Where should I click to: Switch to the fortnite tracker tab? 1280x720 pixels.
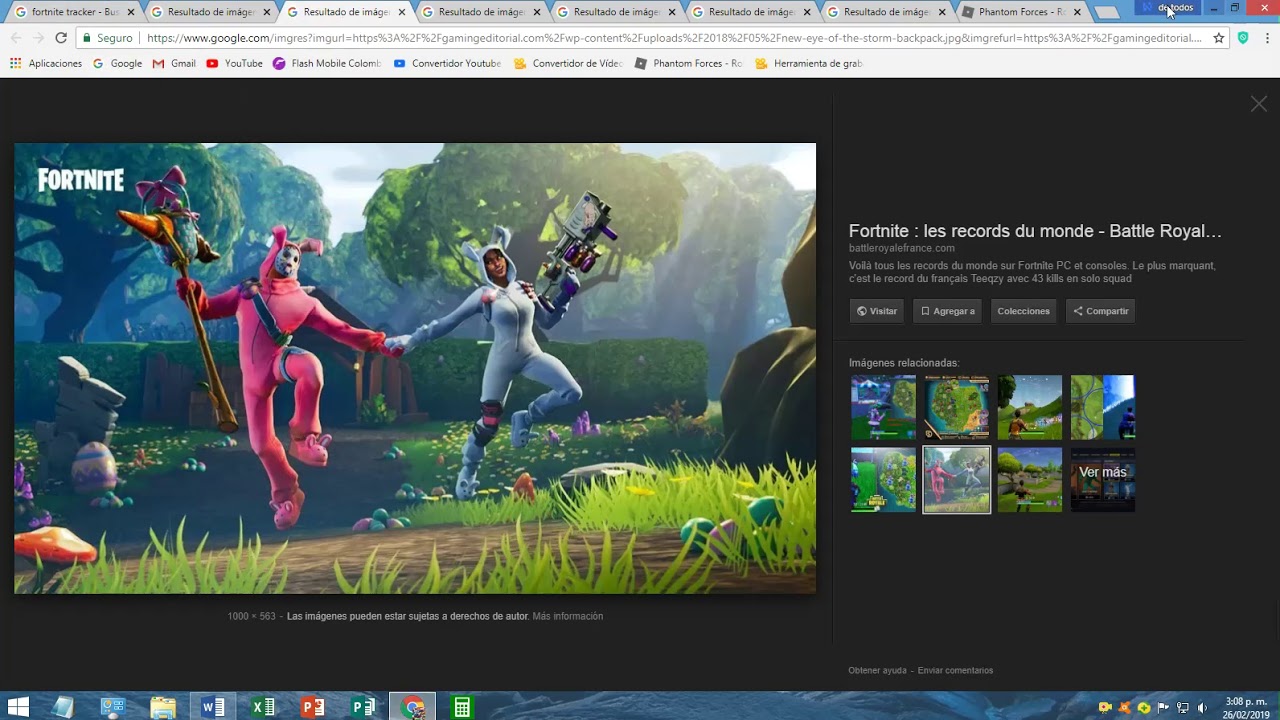click(75, 12)
